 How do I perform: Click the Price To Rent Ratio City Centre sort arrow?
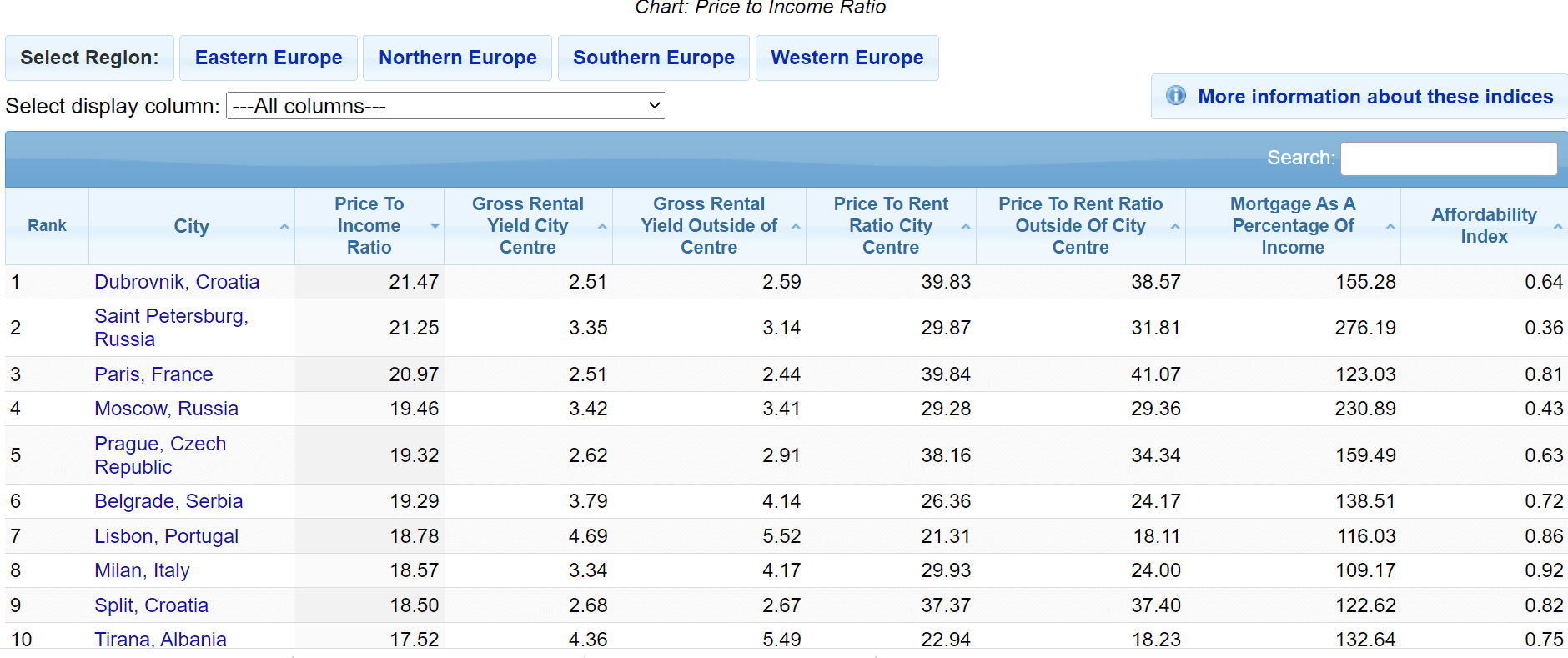pos(966,227)
